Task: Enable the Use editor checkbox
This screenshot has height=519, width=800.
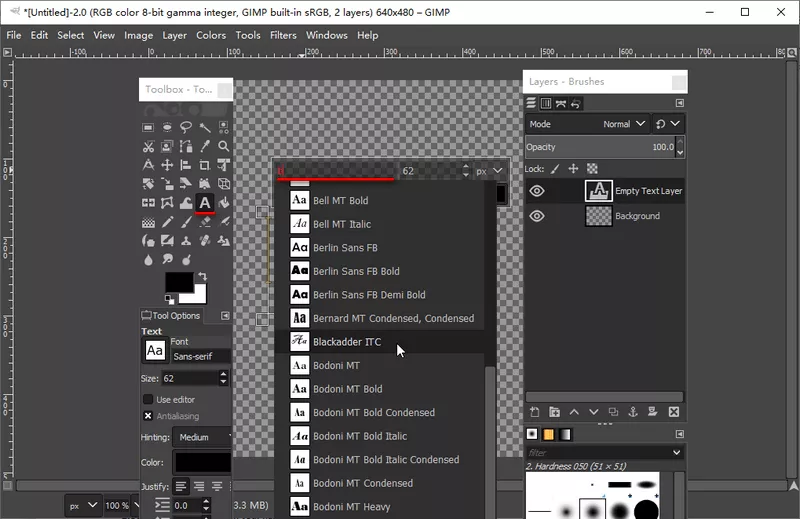Action: [x=148, y=399]
